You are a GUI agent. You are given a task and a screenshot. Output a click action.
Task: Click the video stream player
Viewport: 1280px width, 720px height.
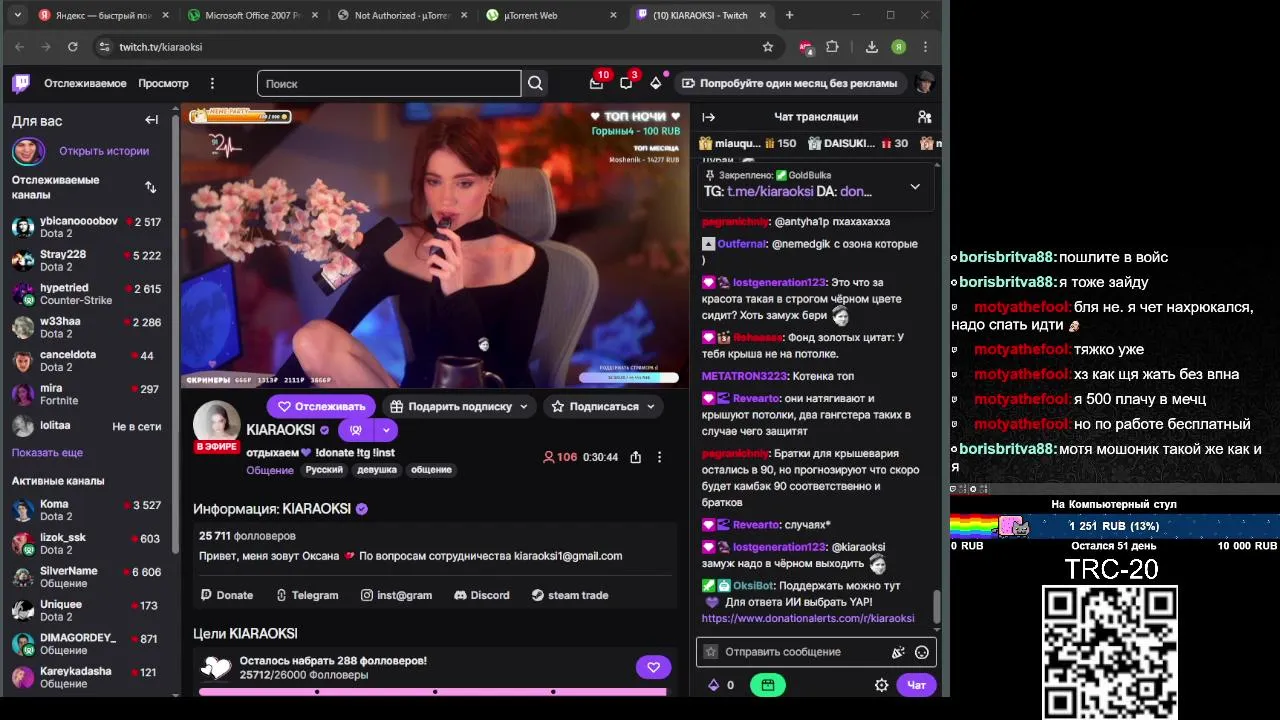[x=435, y=245]
